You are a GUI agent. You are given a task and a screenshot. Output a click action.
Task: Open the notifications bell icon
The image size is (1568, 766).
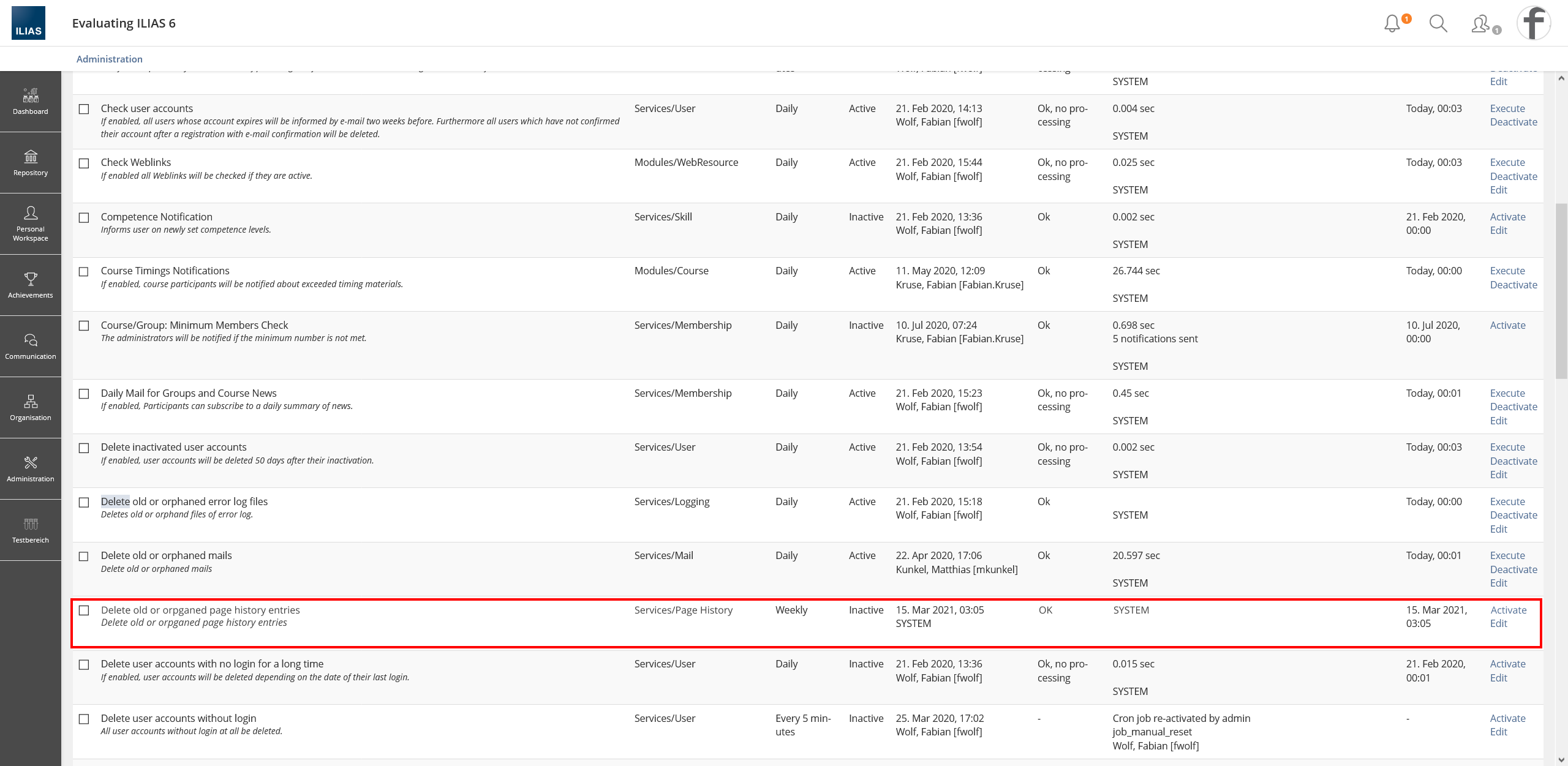coord(1392,24)
